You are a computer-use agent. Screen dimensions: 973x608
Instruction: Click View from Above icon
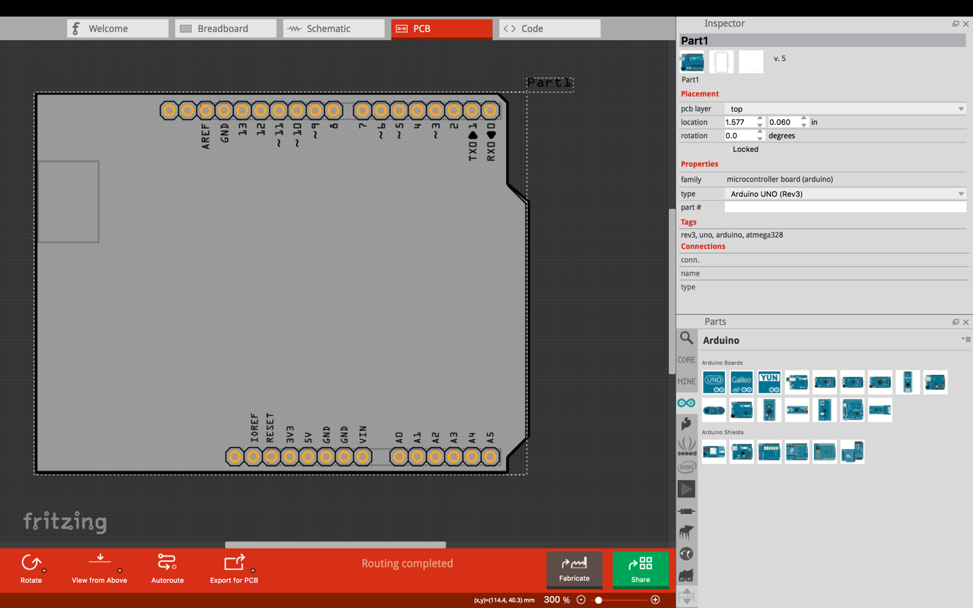coord(99,561)
